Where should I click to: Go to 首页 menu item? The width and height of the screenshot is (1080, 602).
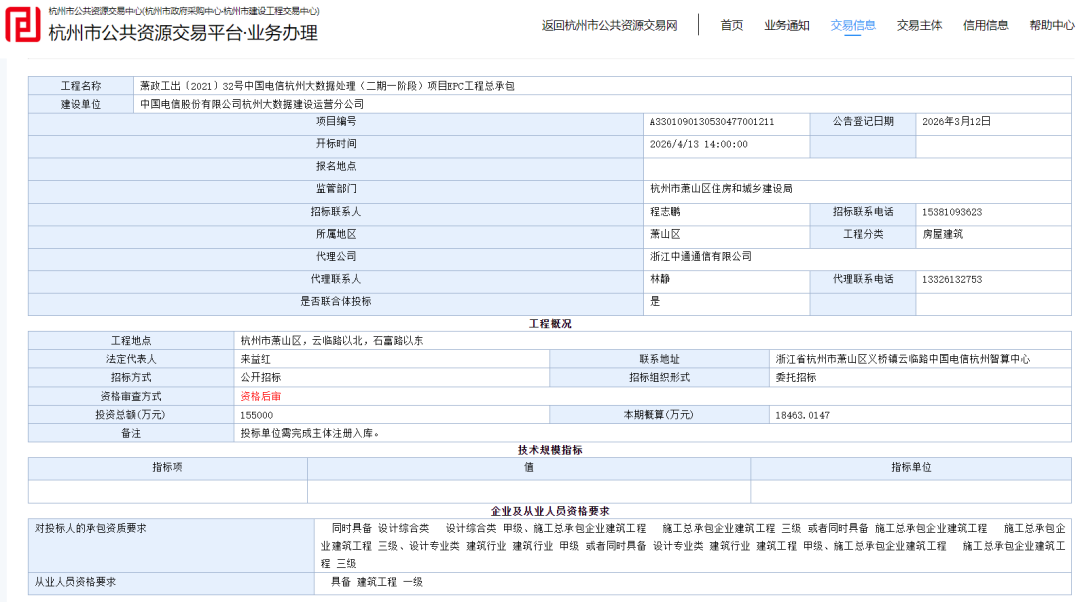tap(731, 25)
